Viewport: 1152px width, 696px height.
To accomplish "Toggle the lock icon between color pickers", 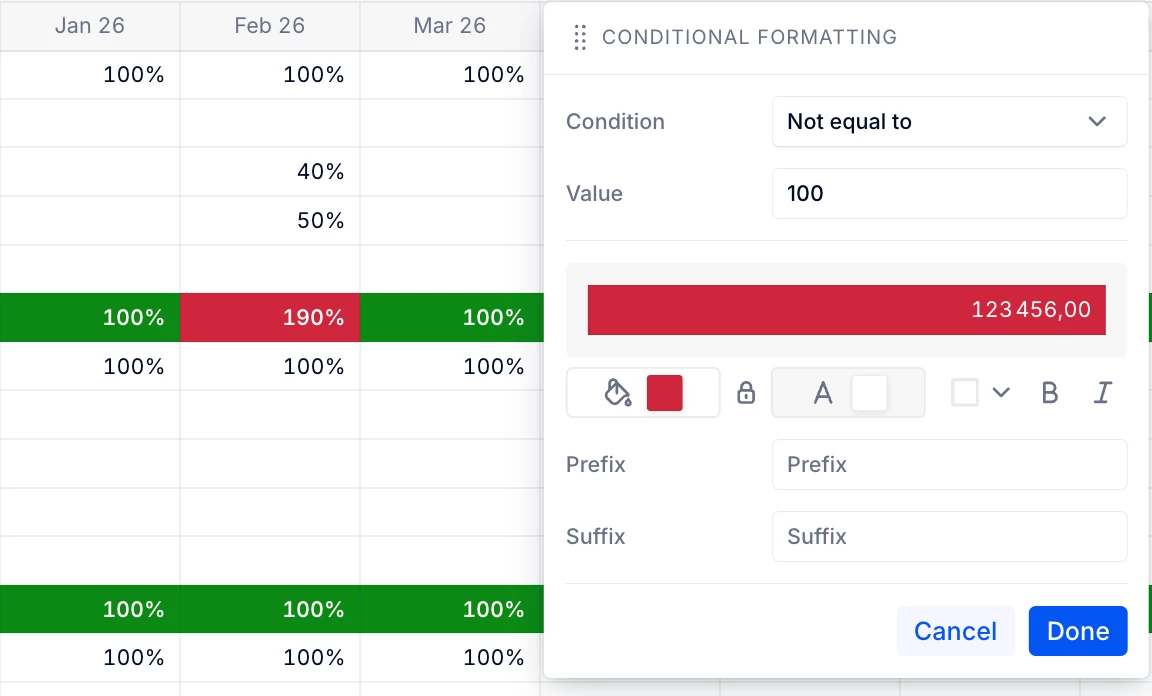I will tap(746, 393).
